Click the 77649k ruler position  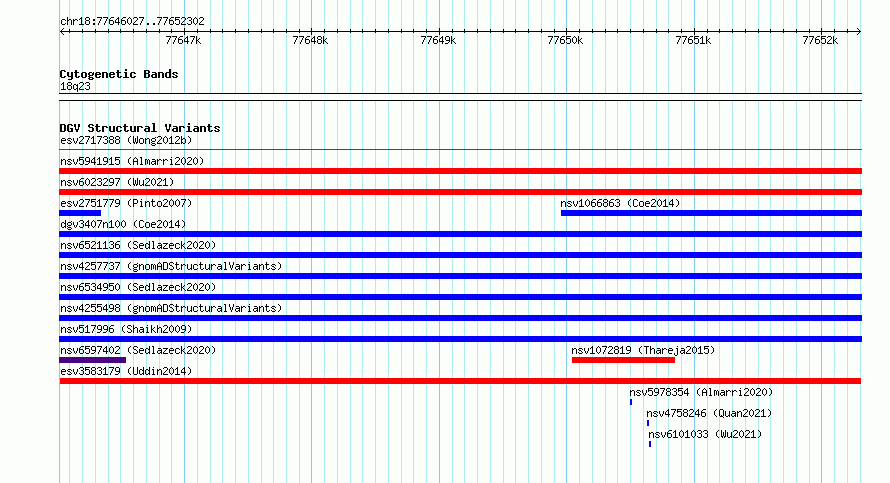[438, 40]
